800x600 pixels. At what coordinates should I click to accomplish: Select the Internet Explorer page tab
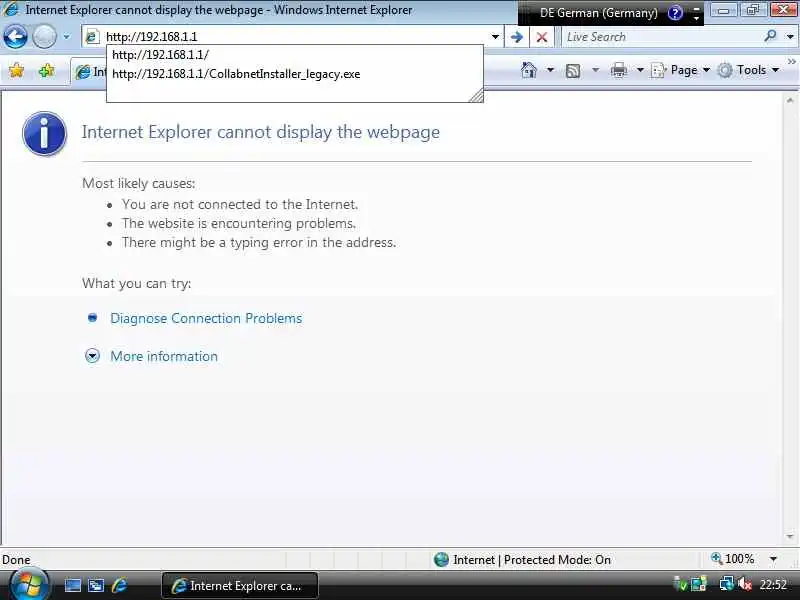(x=89, y=72)
